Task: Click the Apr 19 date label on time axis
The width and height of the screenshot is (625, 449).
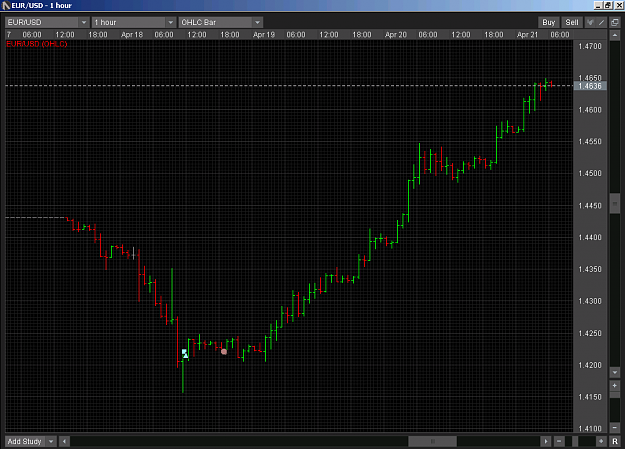Action: 264,35
